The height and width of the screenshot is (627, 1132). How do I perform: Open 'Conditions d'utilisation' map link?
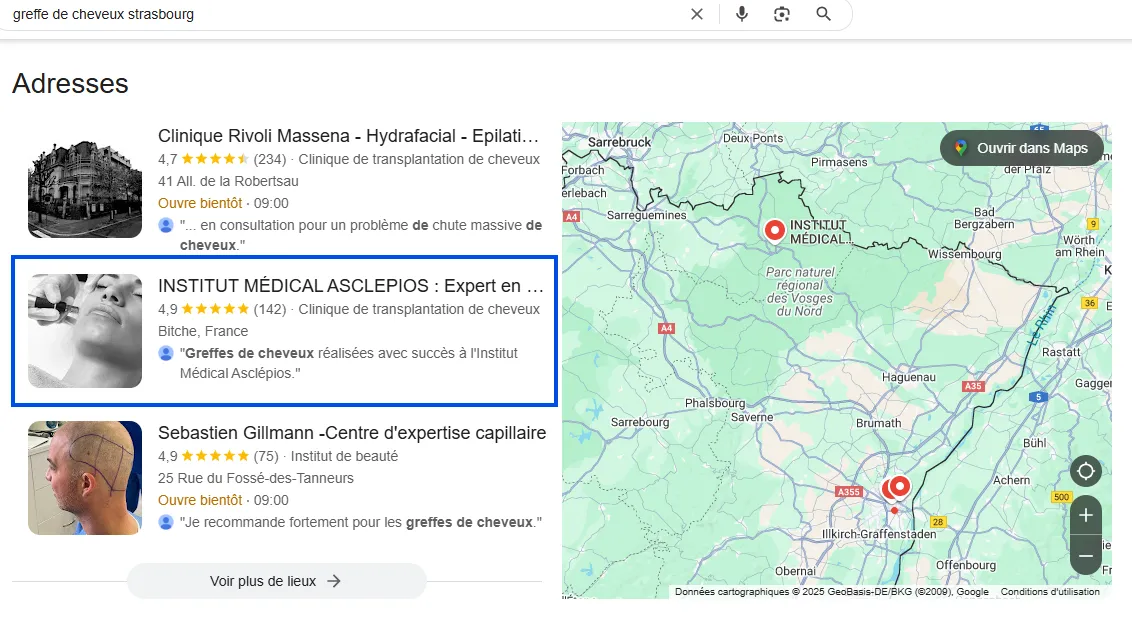tap(1050, 592)
